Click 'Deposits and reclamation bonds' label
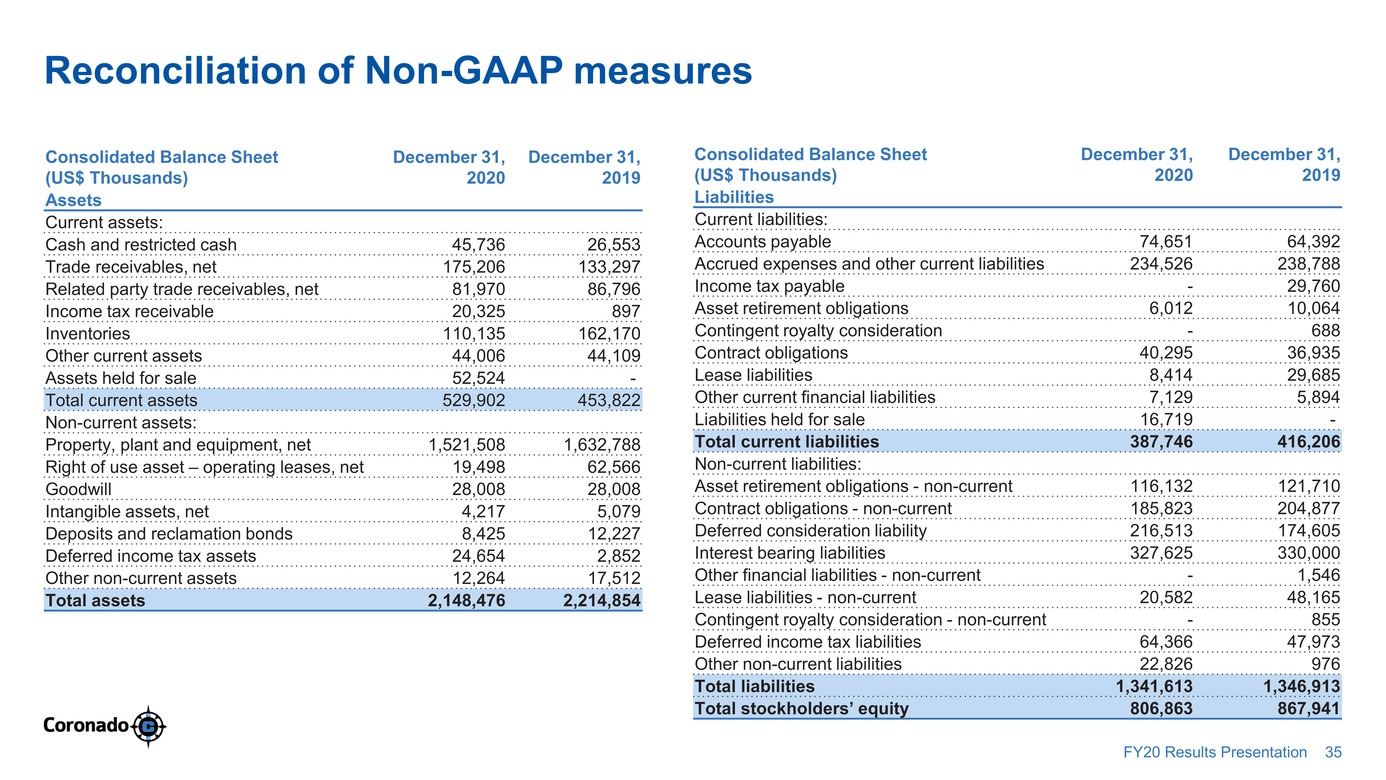This screenshot has height=780, width=1386. [169, 533]
